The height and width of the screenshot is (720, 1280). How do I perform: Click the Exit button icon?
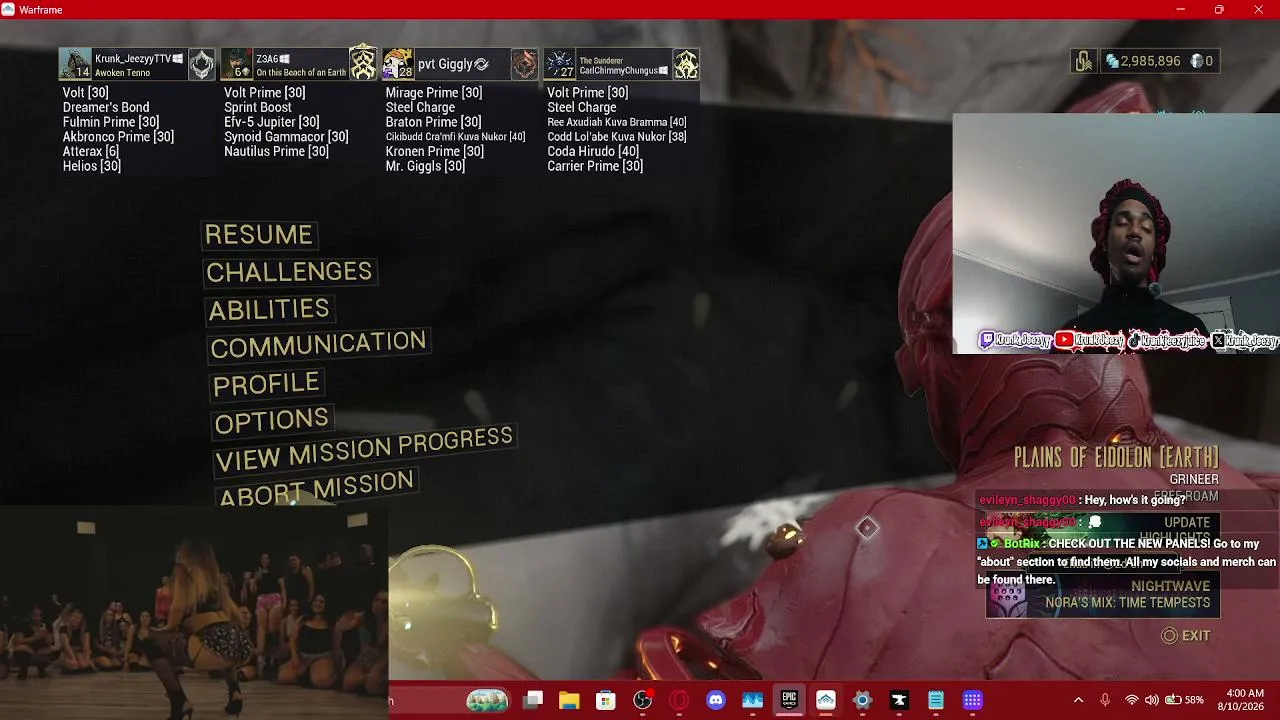[x=1169, y=635]
